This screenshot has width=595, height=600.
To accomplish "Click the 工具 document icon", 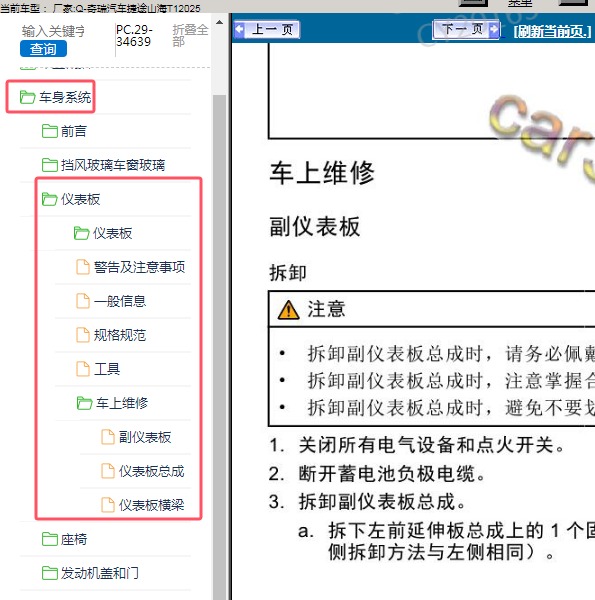I will coord(83,369).
